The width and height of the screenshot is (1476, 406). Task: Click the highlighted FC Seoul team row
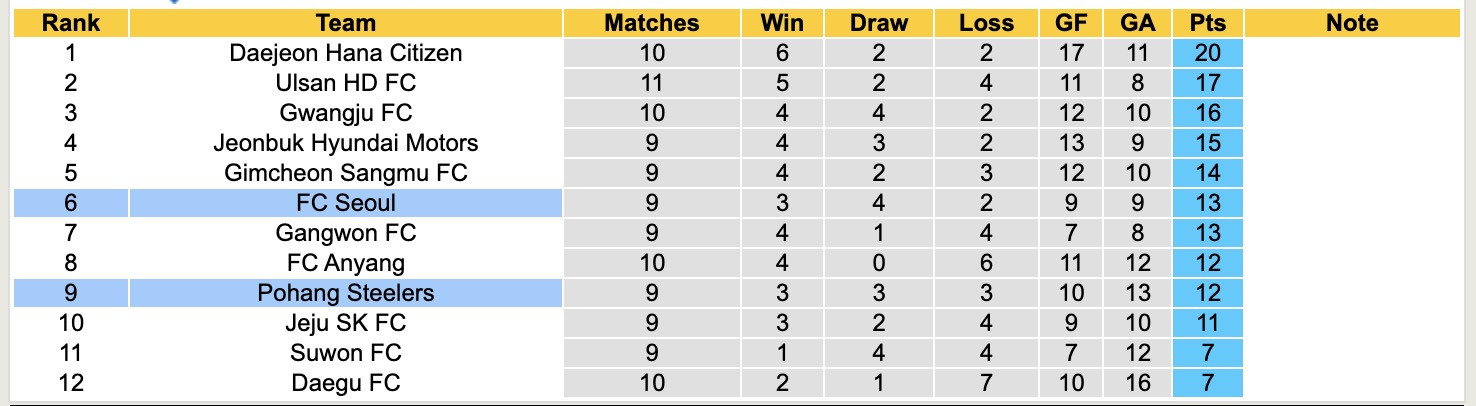click(x=345, y=203)
